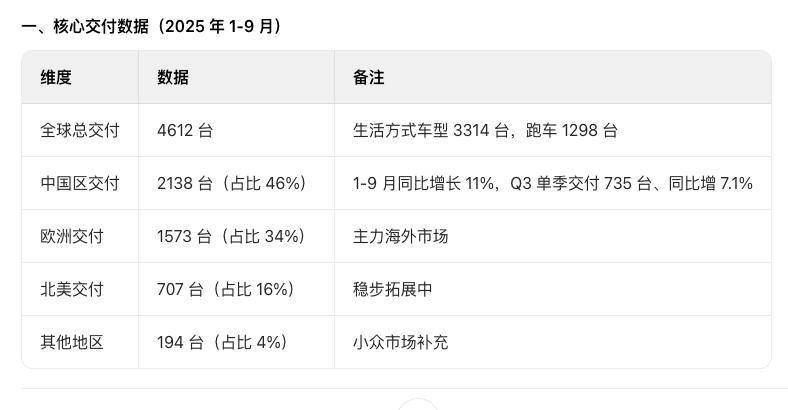Click the 4612 台 data cell

(185, 130)
